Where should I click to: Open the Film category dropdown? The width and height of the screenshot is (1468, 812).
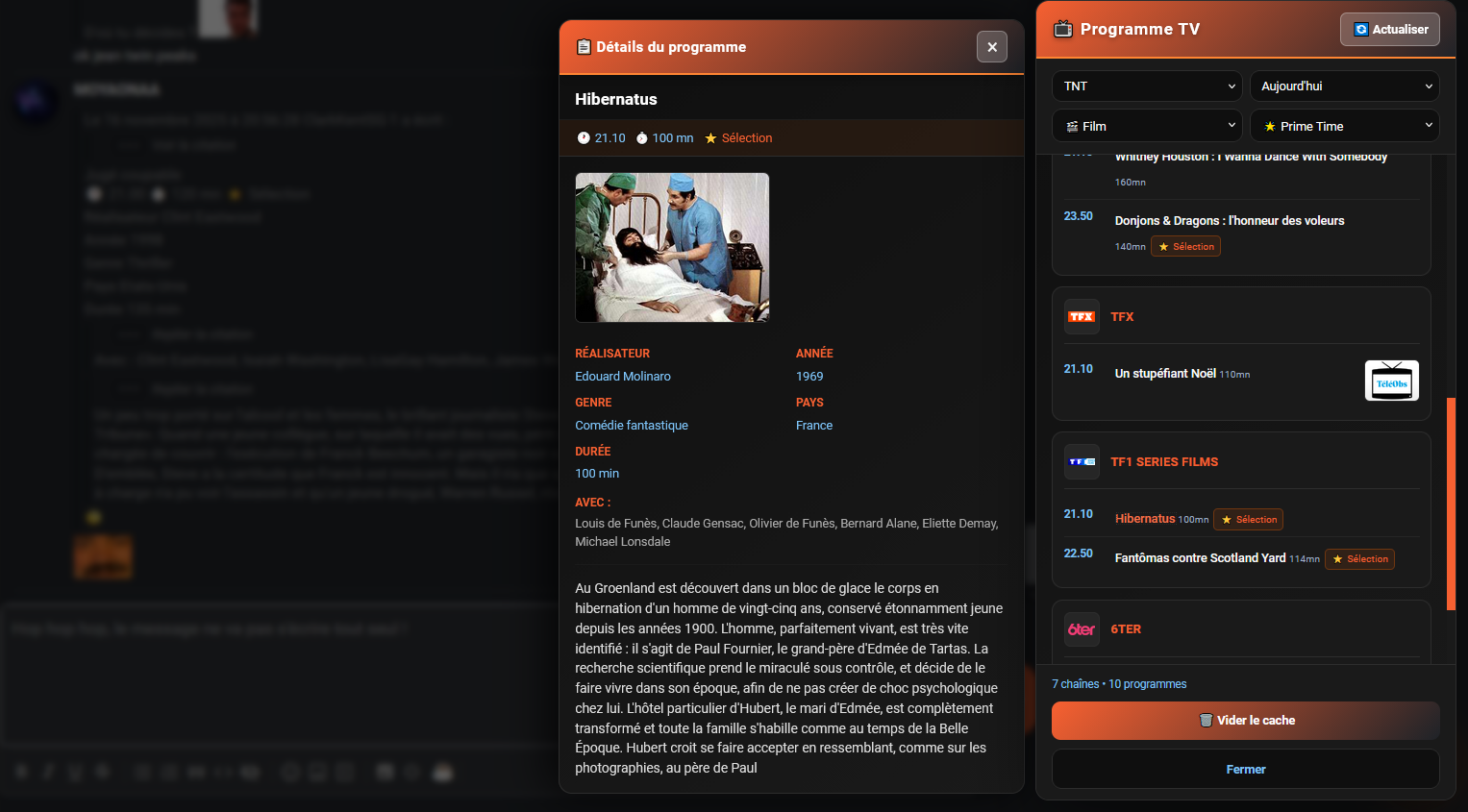[x=1146, y=127]
